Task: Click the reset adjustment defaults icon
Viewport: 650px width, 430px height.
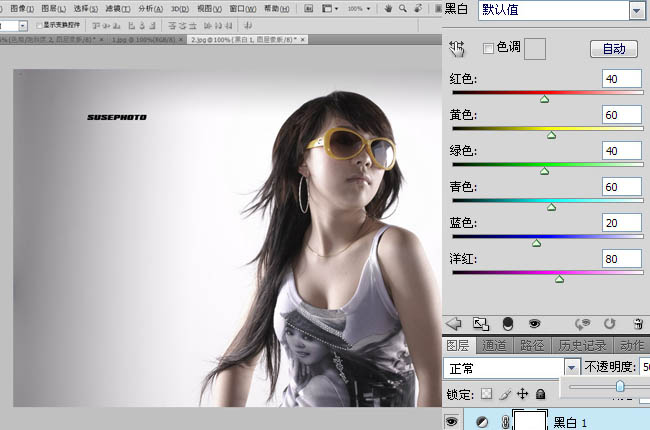Action: [x=610, y=324]
